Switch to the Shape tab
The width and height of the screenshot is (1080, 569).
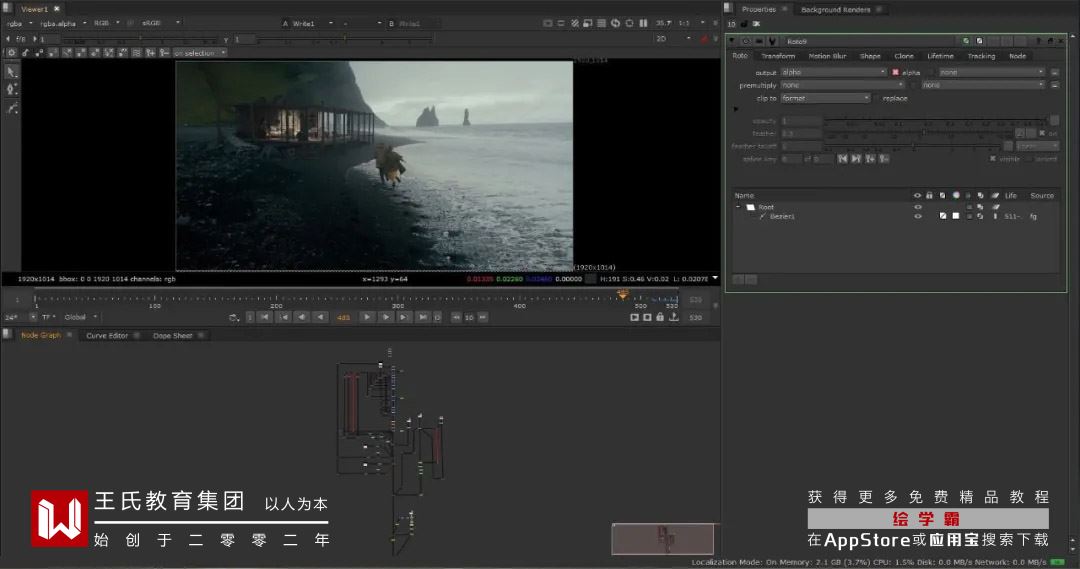(x=870, y=56)
